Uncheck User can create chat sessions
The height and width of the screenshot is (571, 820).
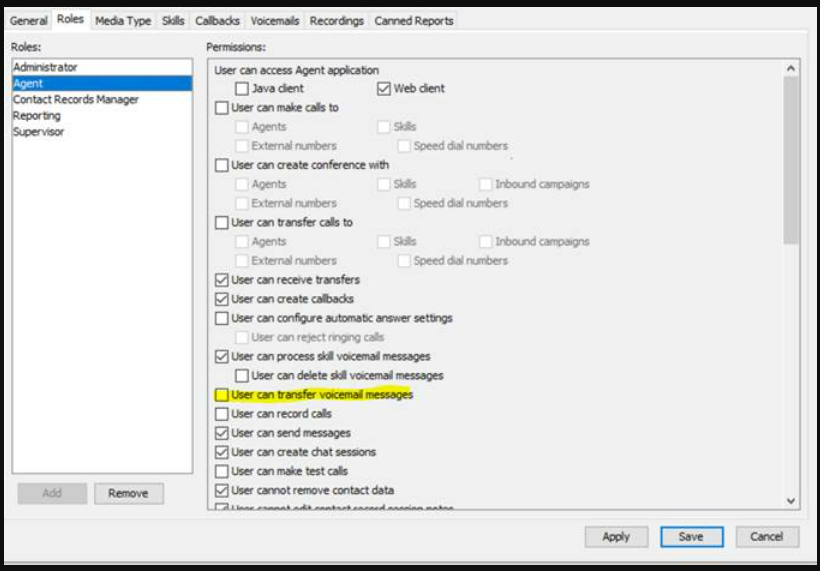click(x=222, y=452)
